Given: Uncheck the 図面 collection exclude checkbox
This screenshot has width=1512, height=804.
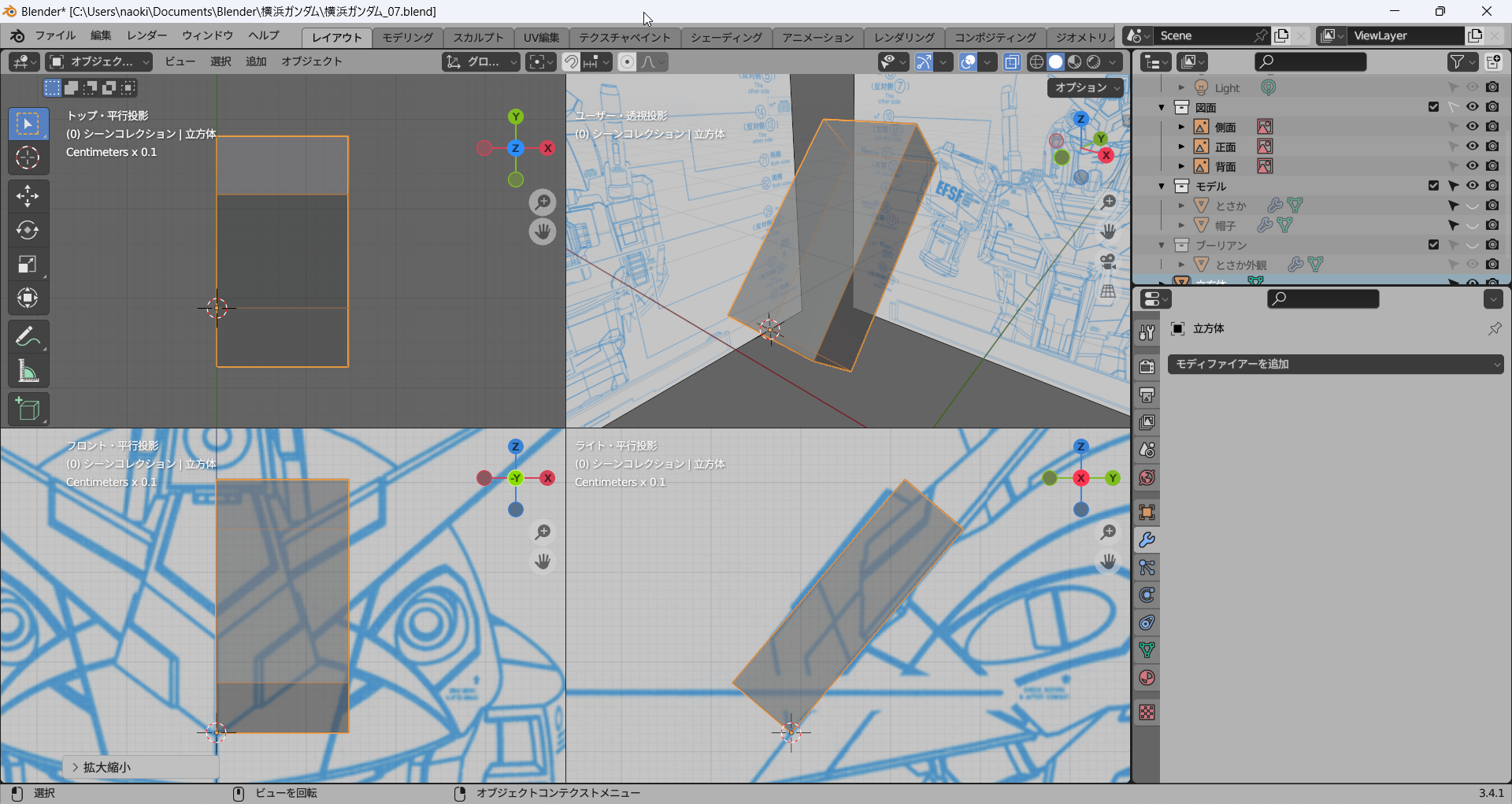Looking at the screenshot, I should click(1433, 107).
